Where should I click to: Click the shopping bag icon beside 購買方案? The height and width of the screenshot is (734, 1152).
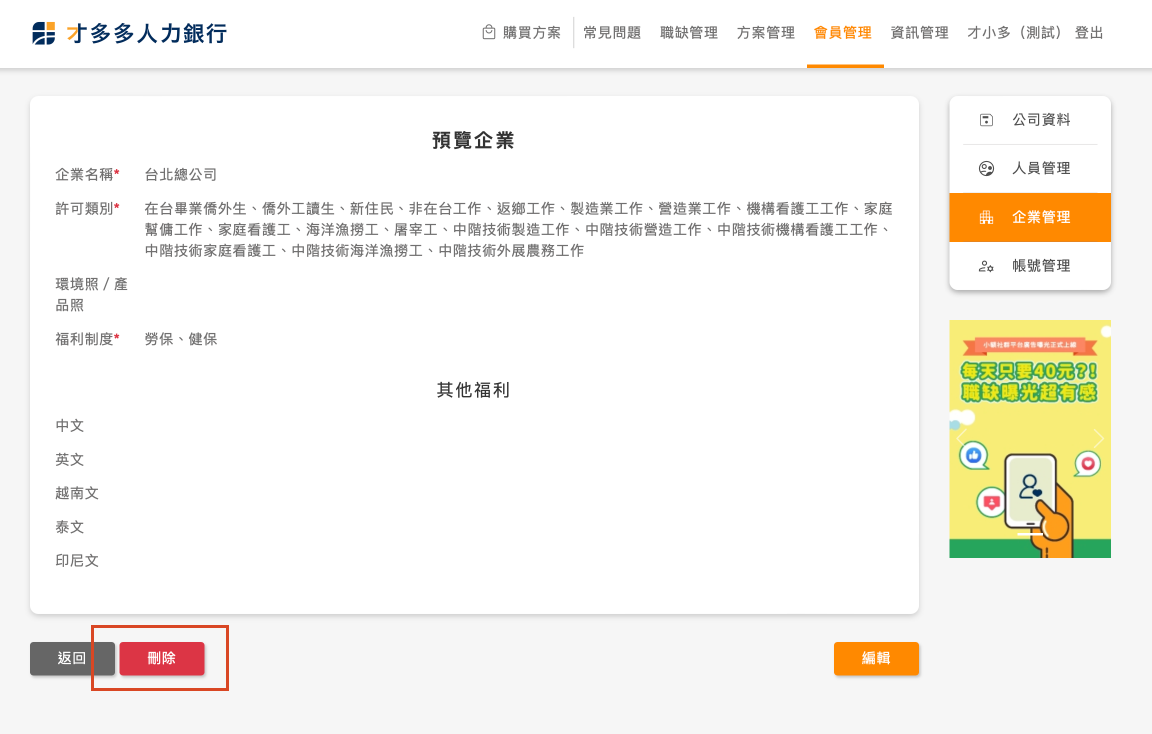tap(489, 32)
